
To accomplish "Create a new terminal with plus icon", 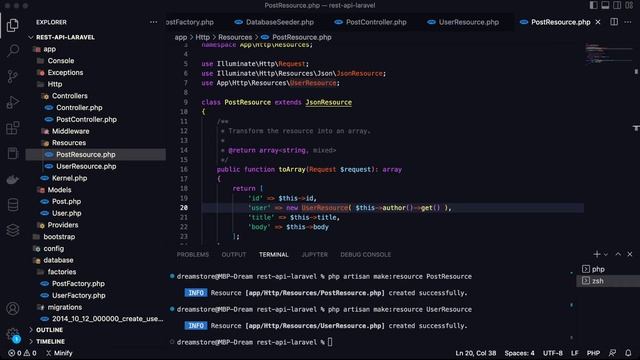I will coord(597,254).
